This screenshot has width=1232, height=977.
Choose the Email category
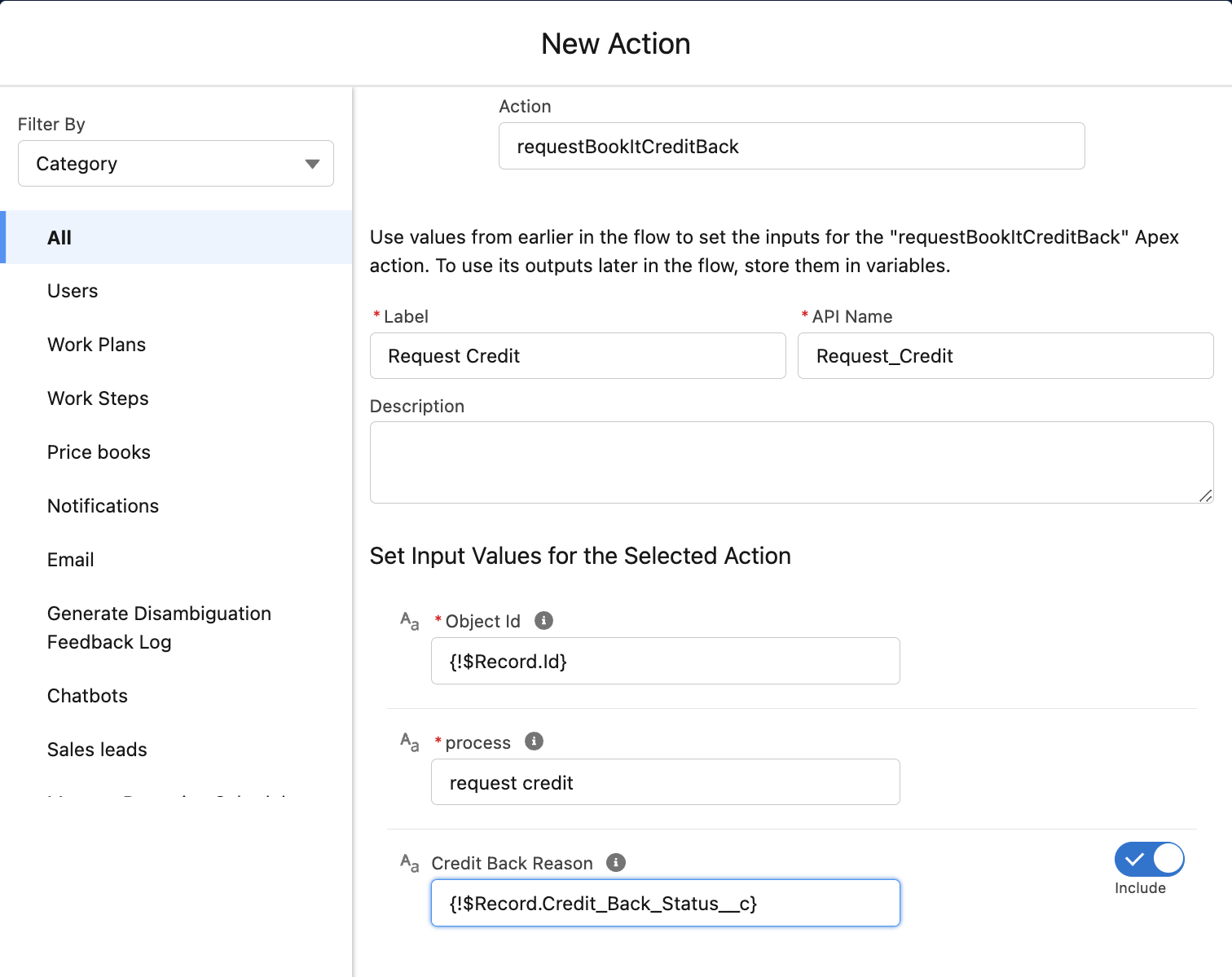click(71, 560)
